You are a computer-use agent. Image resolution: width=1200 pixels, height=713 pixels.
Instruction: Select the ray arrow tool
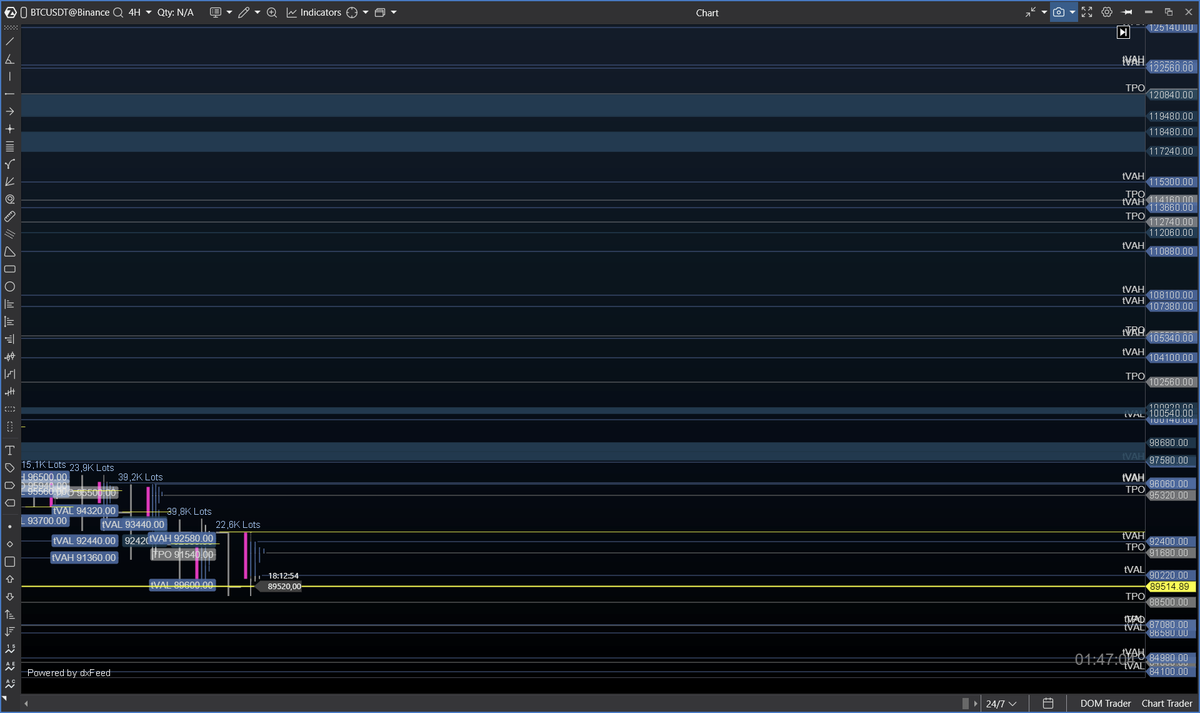tap(10, 111)
